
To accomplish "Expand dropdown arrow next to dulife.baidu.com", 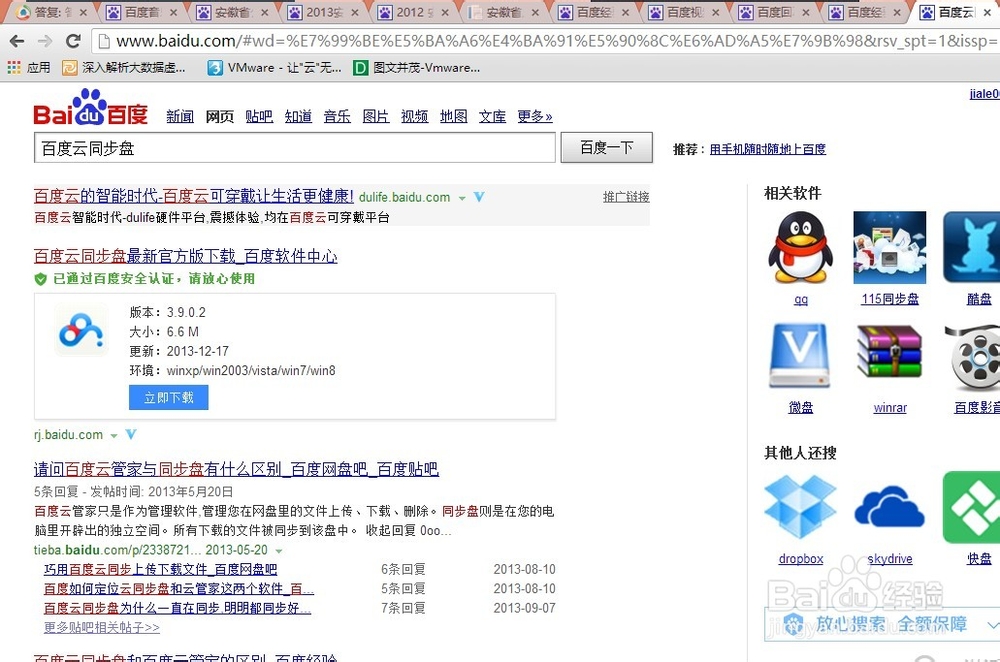I will tap(462, 198).
